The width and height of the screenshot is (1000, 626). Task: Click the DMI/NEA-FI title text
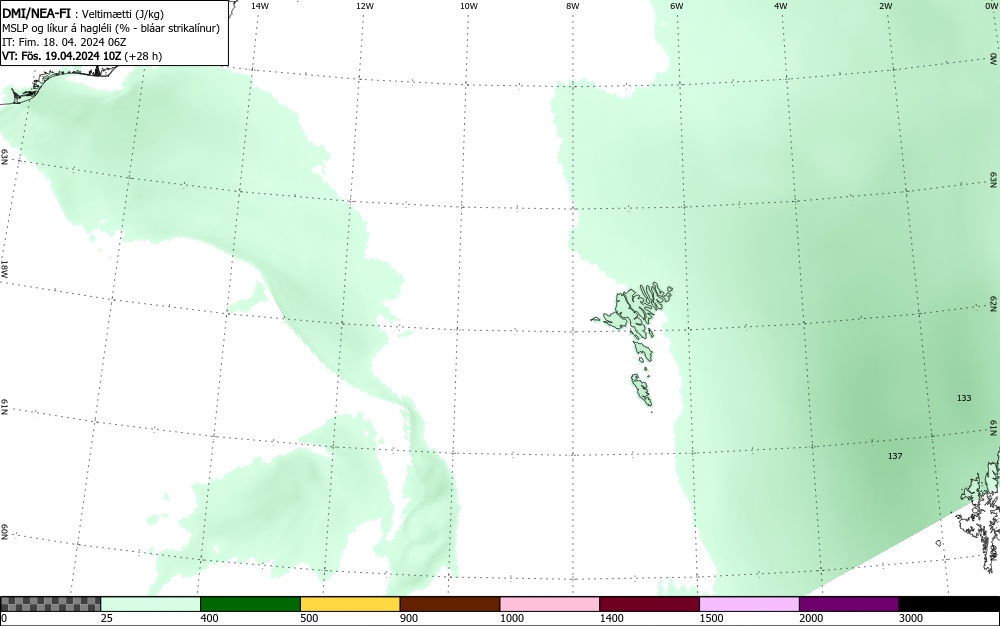36,12
